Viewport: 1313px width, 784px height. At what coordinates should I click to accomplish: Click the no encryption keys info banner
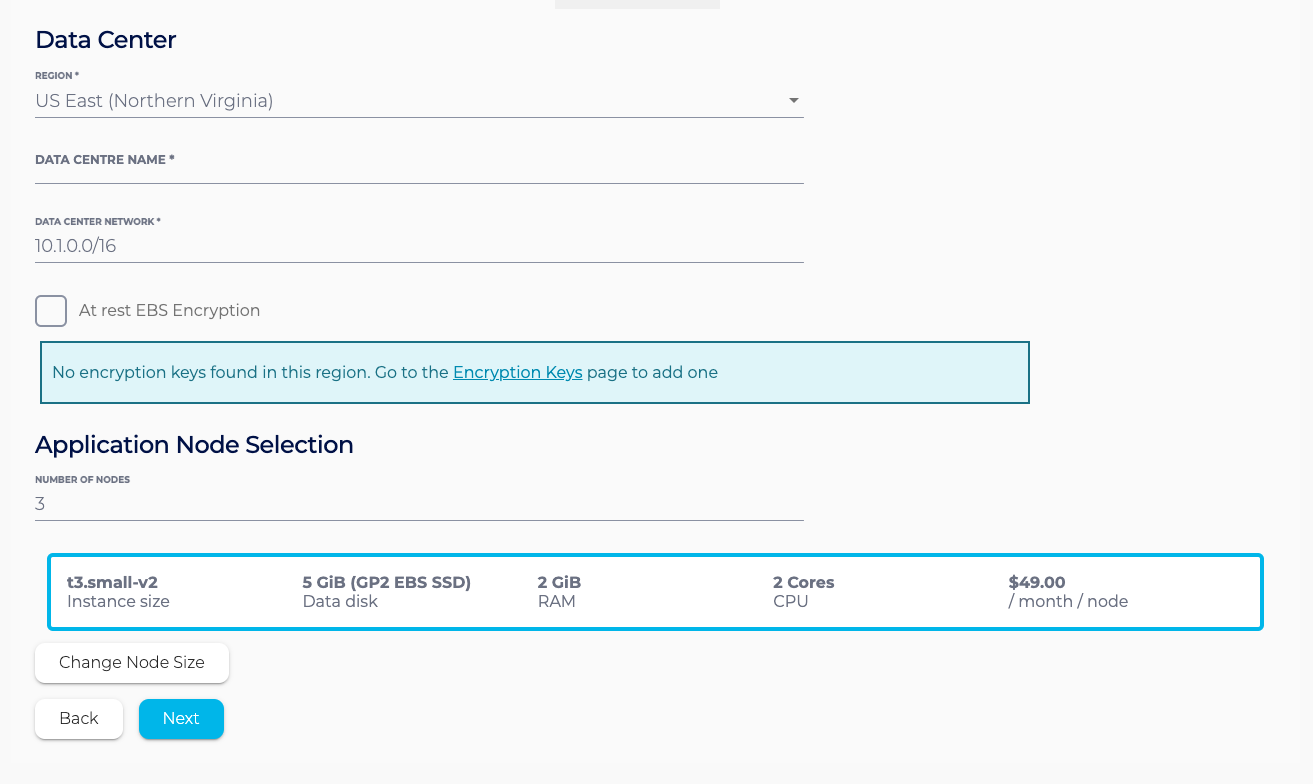click(850, 373)
